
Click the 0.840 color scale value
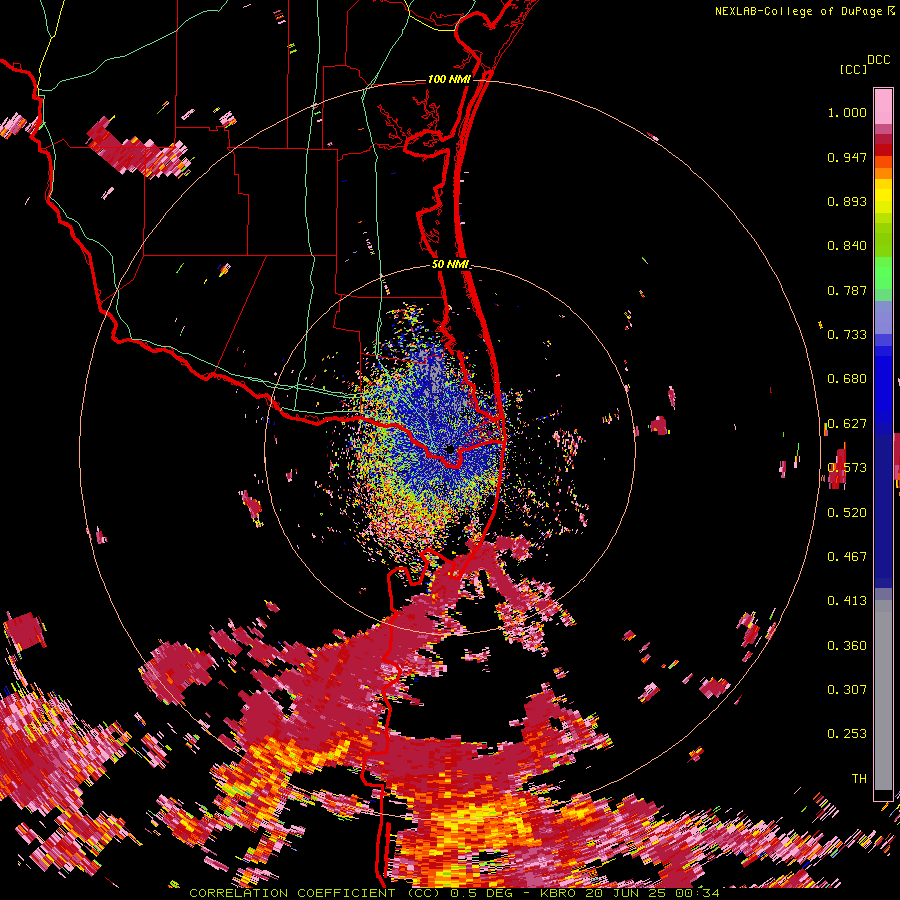click(x=847, y=246)
